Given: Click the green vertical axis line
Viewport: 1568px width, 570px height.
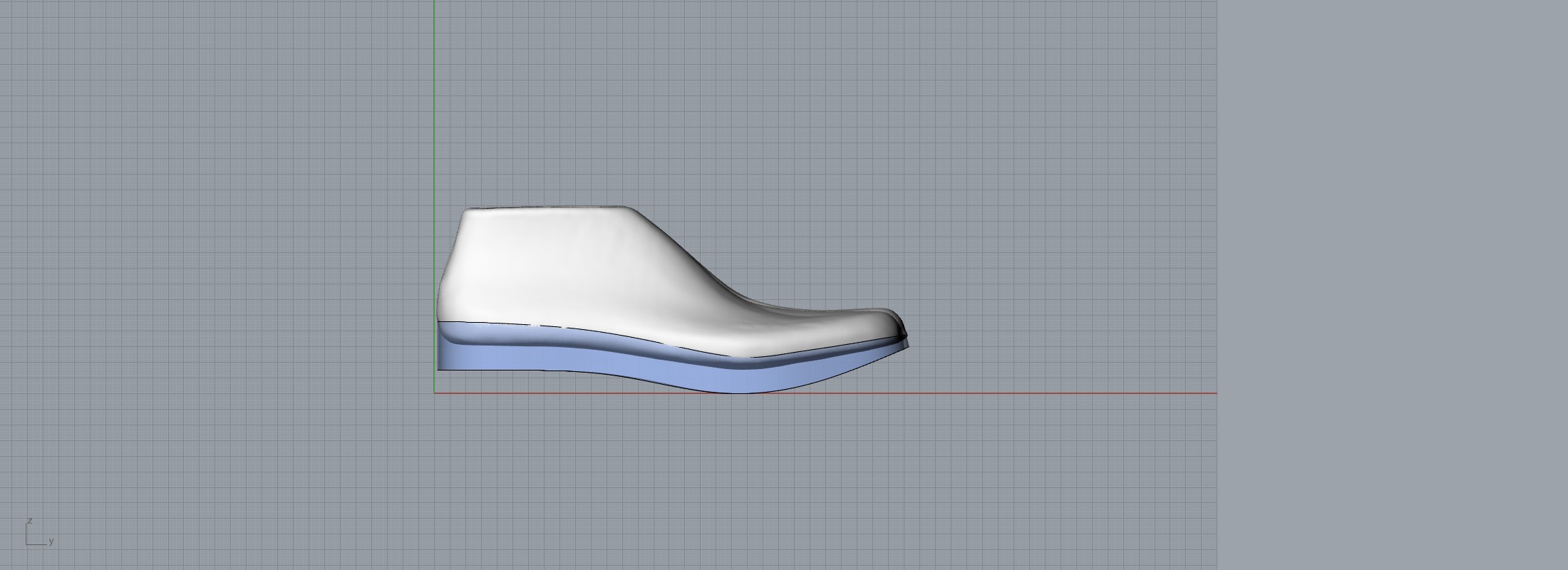Looking at the screenshot, I should coord(435,107).
